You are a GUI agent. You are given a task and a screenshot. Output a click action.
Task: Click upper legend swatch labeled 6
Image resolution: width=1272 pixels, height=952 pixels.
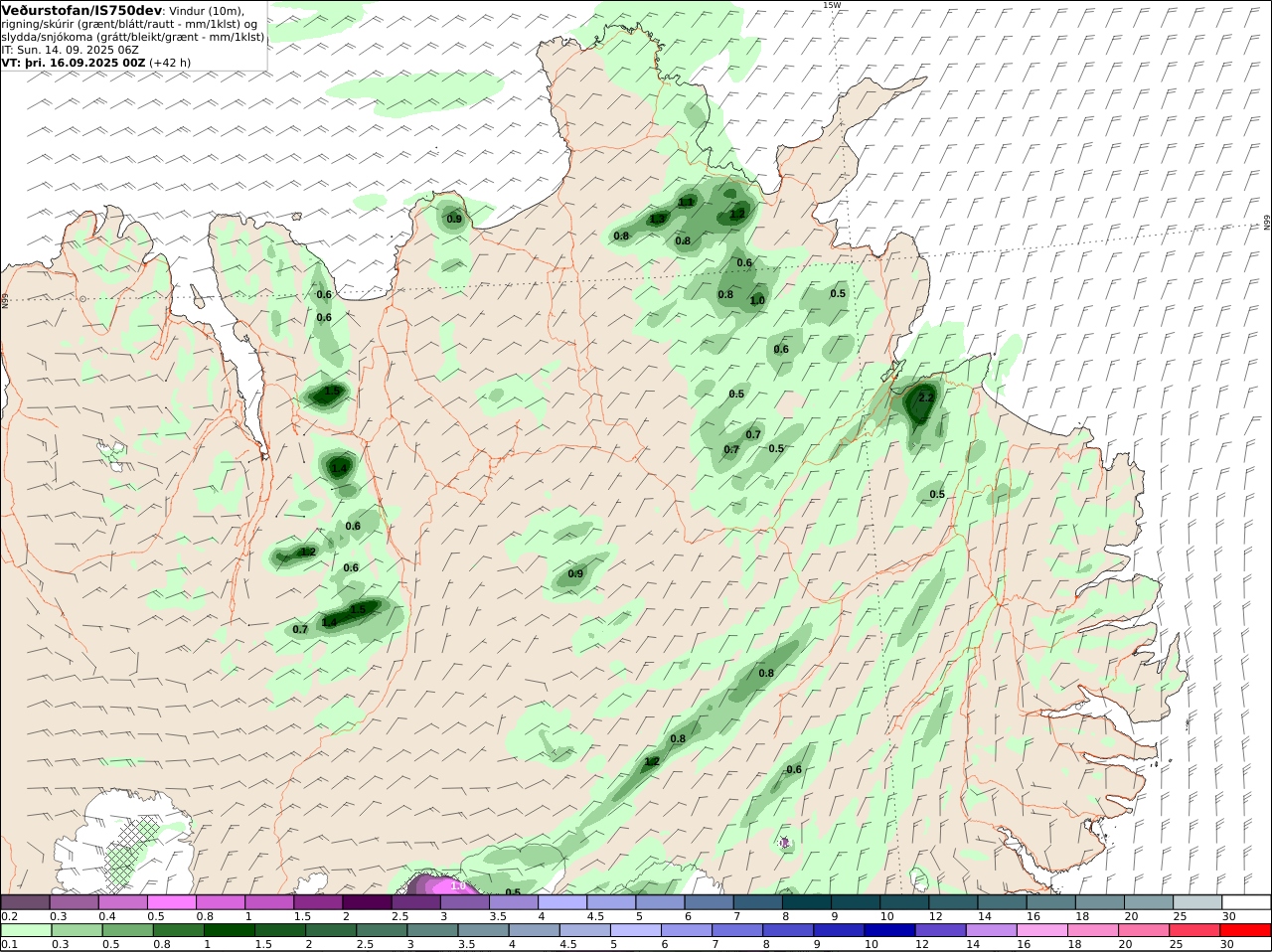point(709,902)
